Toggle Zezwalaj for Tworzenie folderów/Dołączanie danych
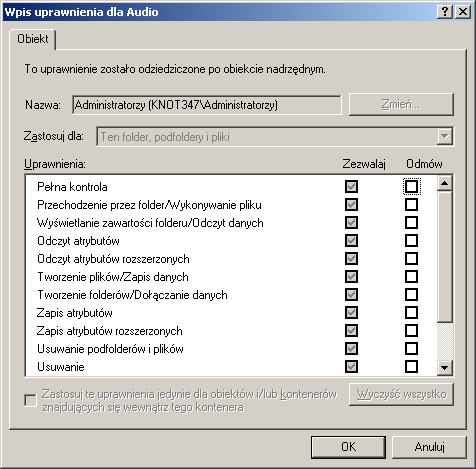Image resolution: width=476 pixels, height=469 pixels. pos(351,294)
